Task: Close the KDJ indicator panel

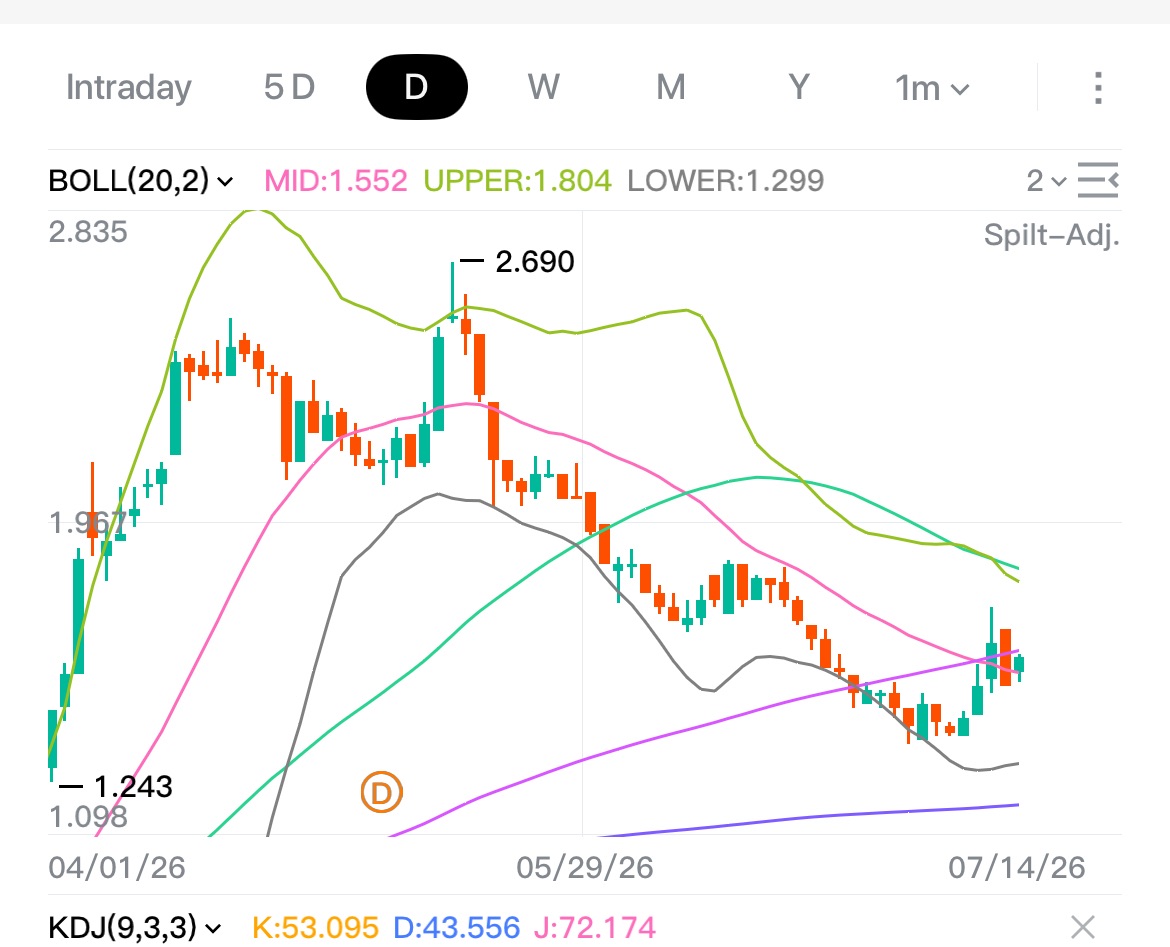Action: 1083,928
